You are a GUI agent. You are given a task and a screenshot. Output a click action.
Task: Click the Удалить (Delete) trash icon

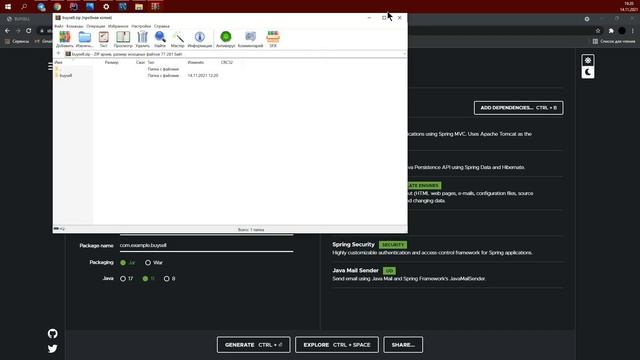point(142,39)
